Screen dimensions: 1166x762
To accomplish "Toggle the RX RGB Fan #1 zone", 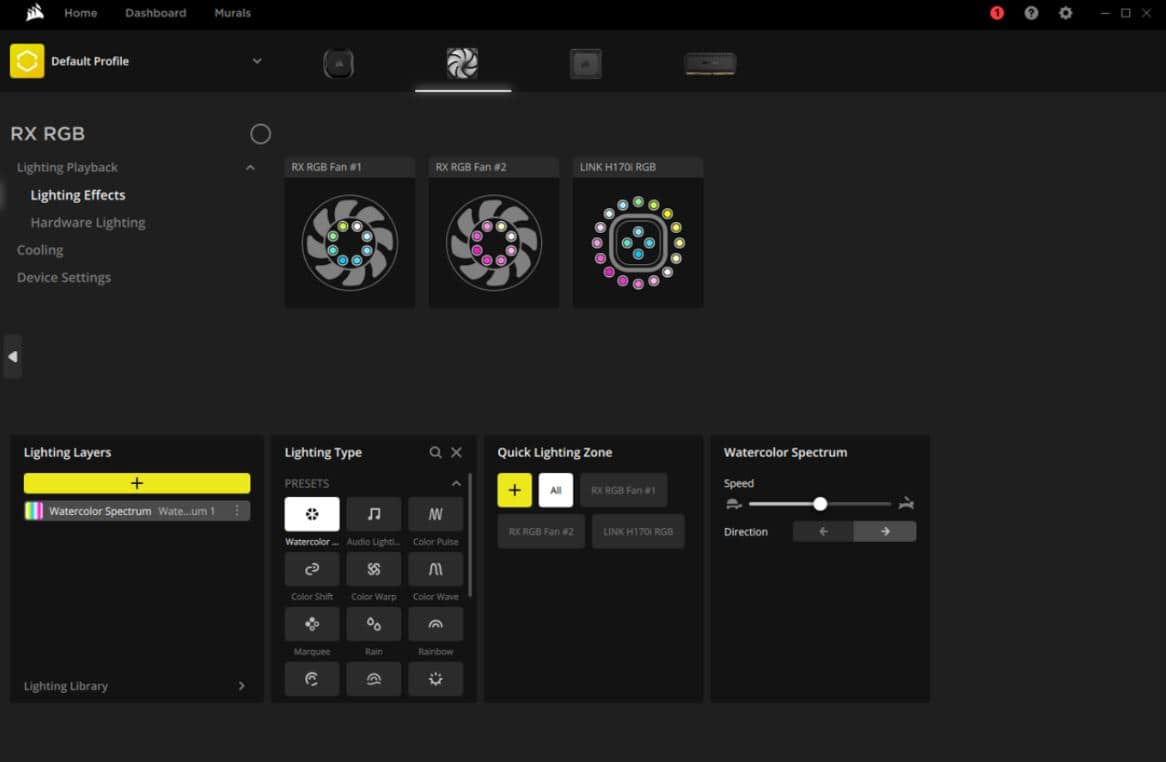I will [x=623, y=490].
